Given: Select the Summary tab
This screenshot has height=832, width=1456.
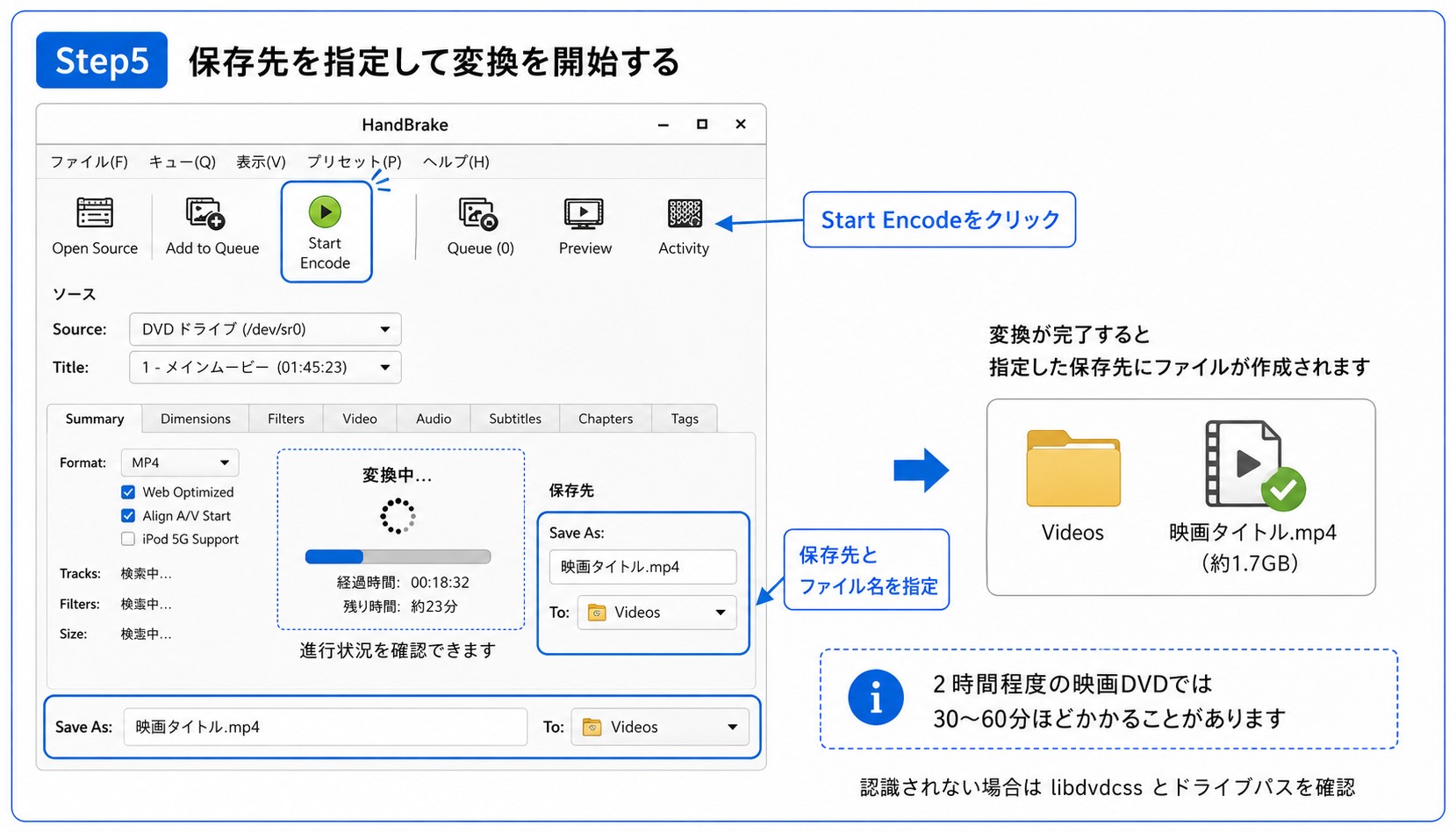Looking at the screenshot, I should pos(95,419).
